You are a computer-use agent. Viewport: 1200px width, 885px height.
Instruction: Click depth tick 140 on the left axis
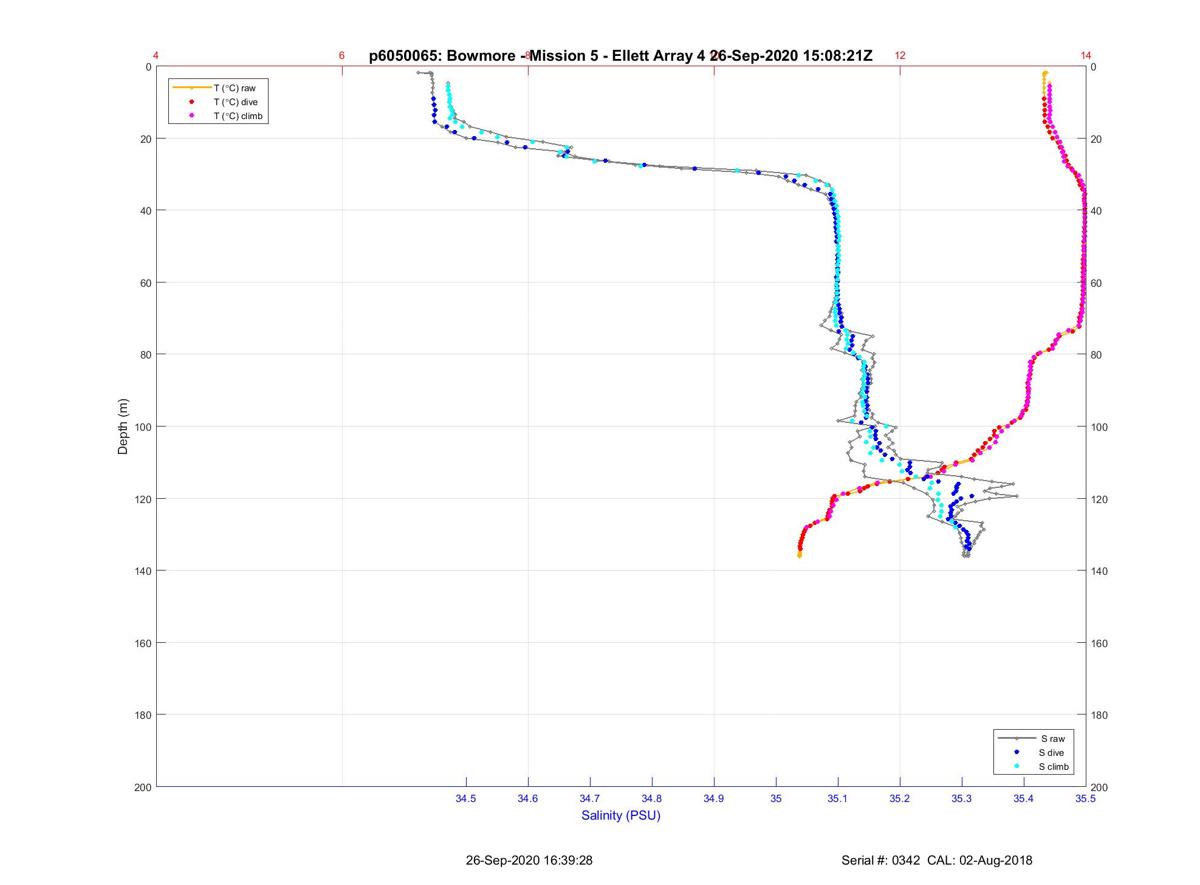142,571
